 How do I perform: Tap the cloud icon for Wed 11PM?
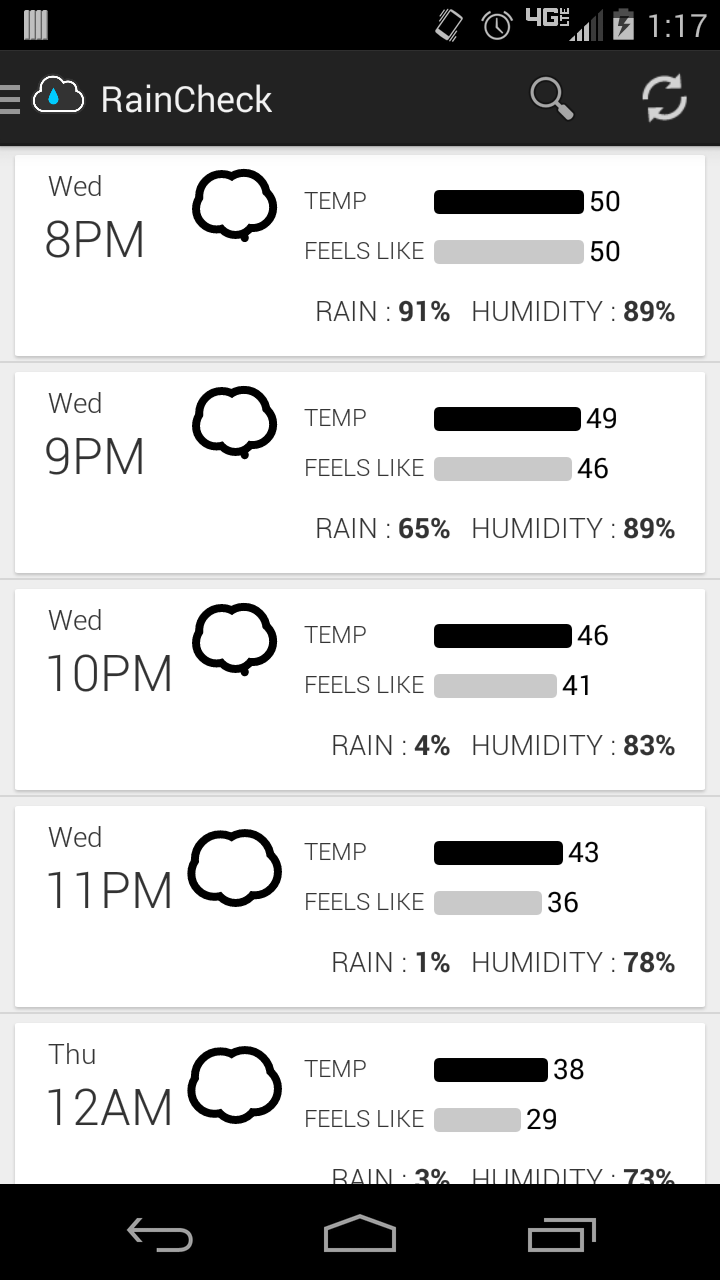tap(234, 866)
